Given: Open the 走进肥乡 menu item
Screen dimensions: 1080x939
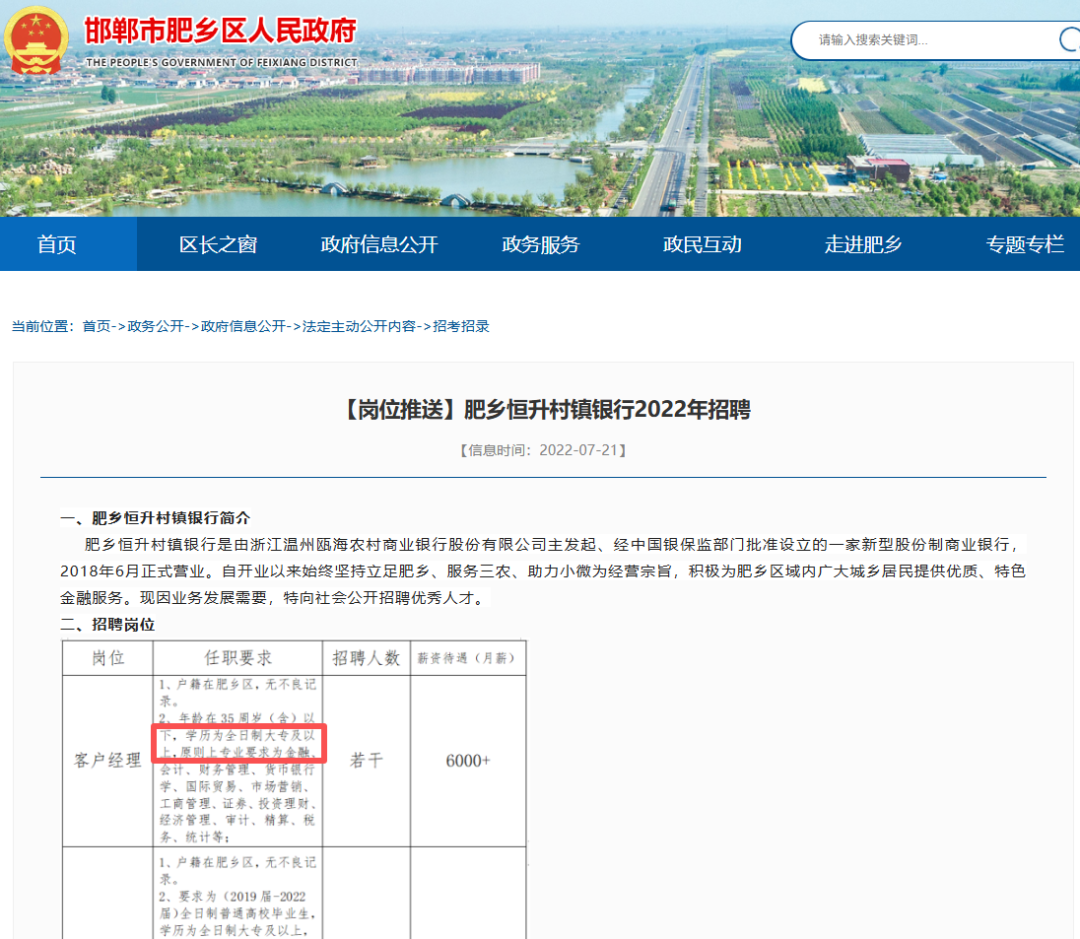Looking at the screenshot, I should pos(863,244).
